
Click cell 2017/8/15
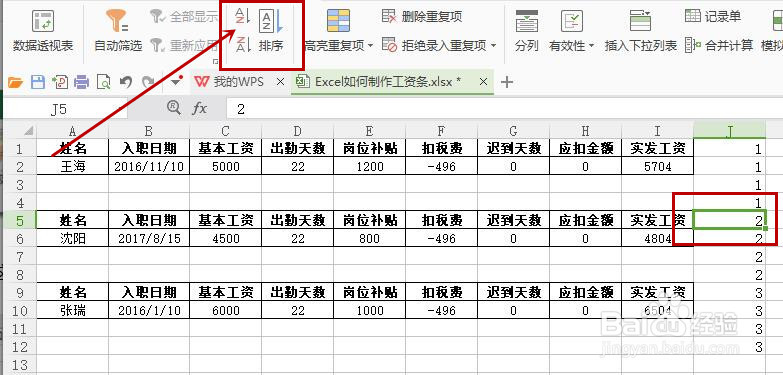(x=149, y=239)
